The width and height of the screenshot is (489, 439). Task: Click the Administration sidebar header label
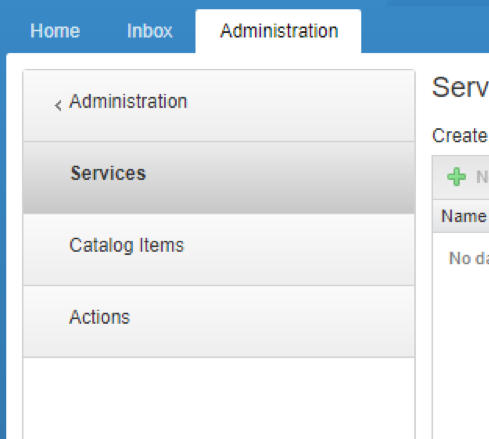[x=128, y=101]
